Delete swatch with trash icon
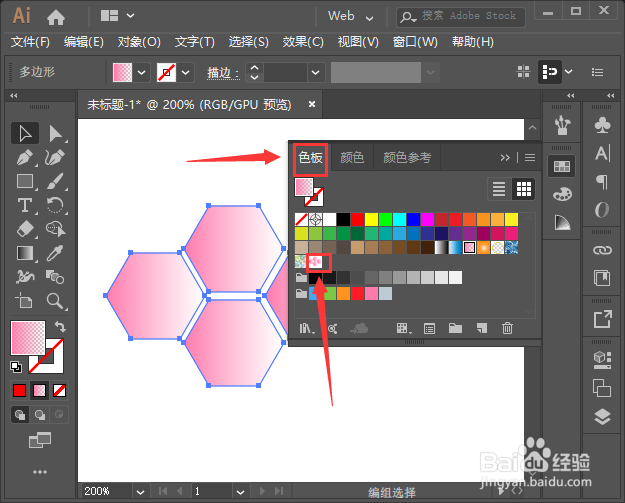 (507, 328)
